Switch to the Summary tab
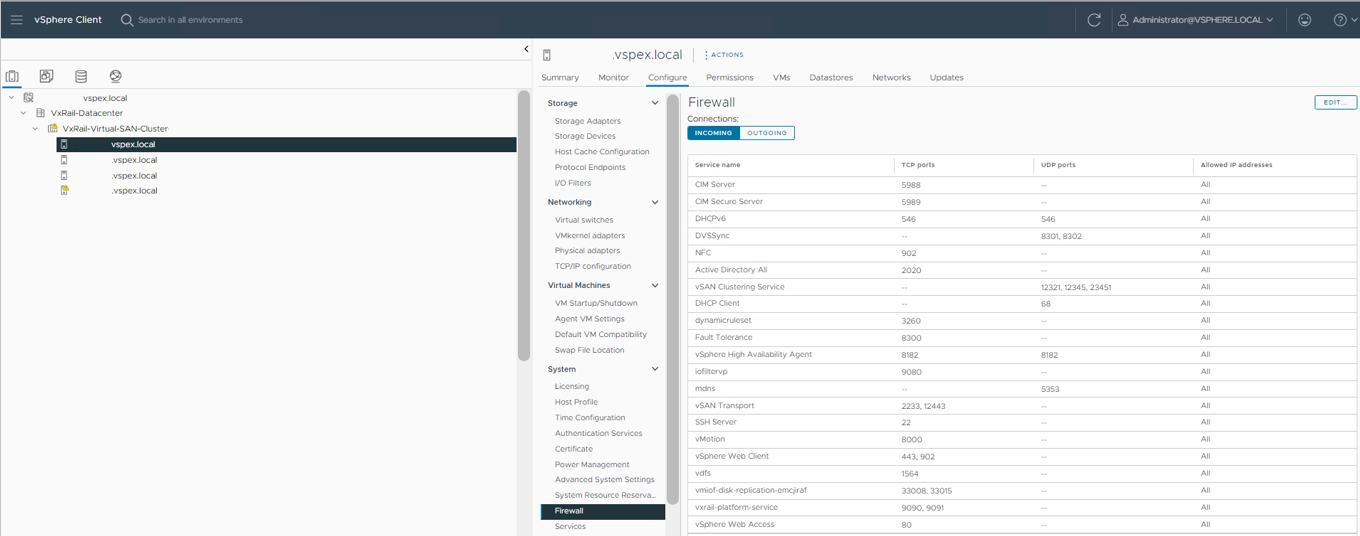The width and height of the screenshot is (1360, 536). tap(560, 77)
